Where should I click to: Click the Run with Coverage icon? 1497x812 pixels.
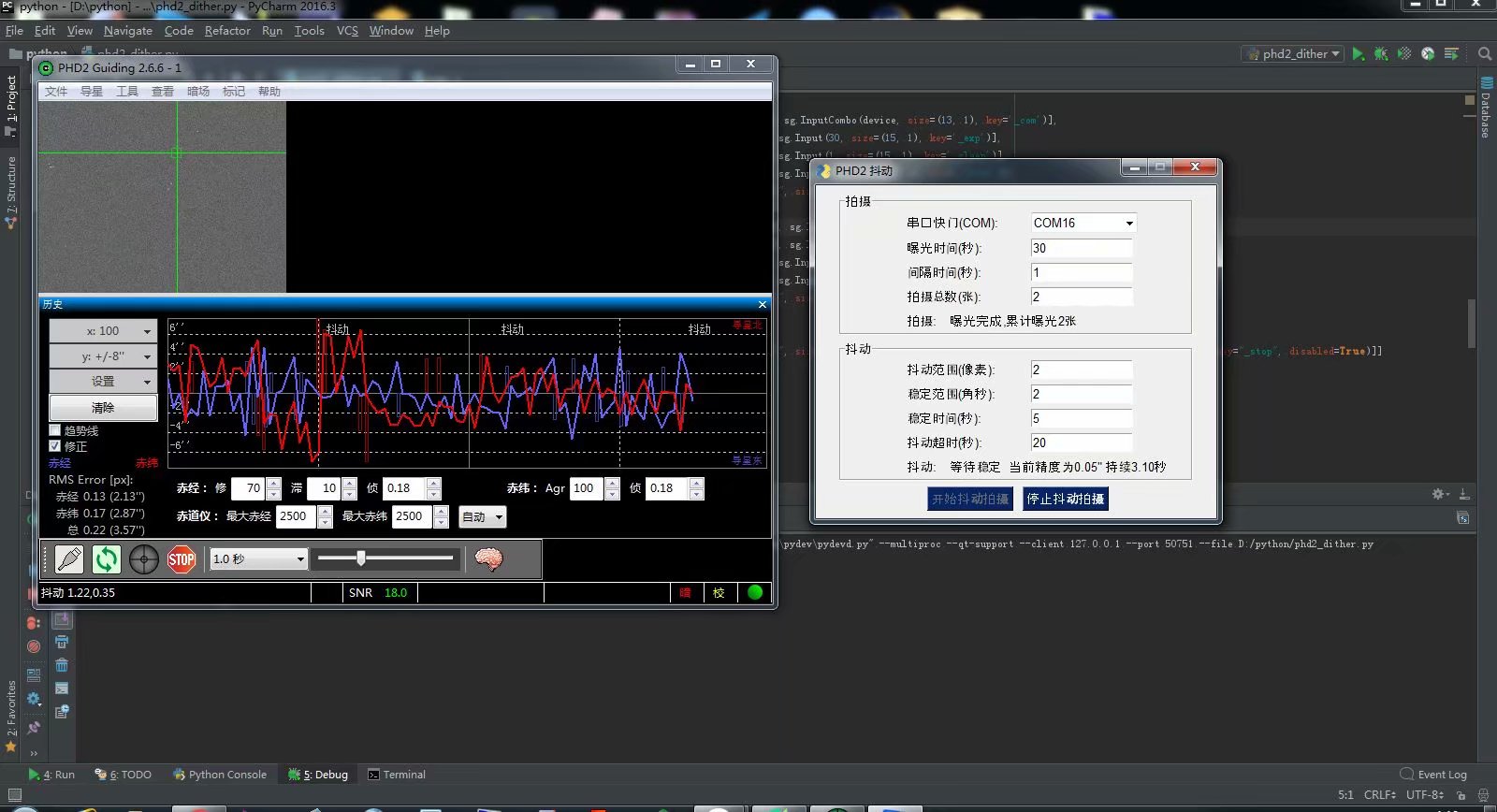pos(1404,54)
